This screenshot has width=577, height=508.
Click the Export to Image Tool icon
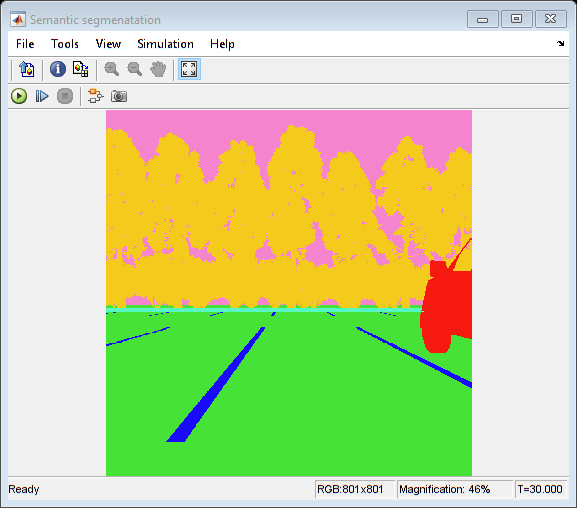(27, 69)
